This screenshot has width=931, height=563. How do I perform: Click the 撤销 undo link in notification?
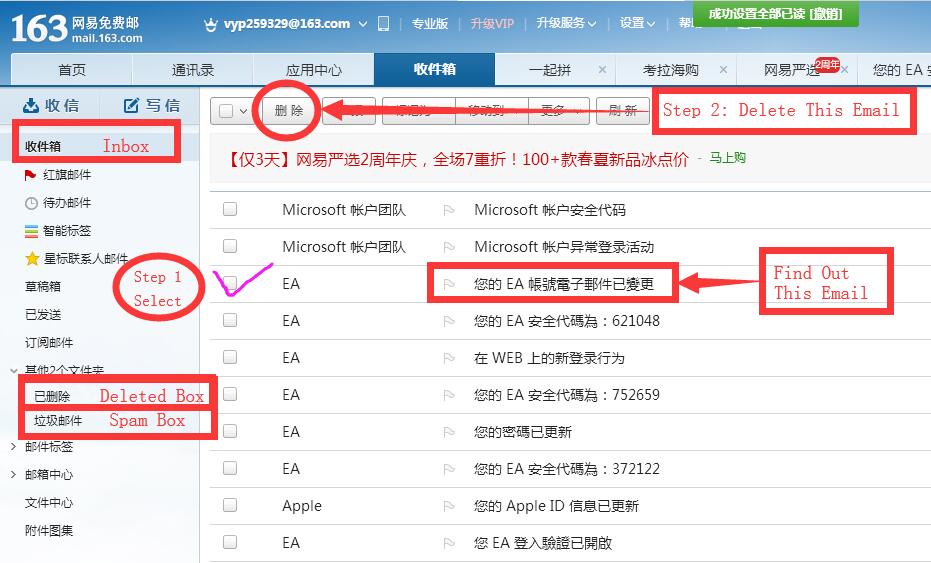(x=826, y=14)
